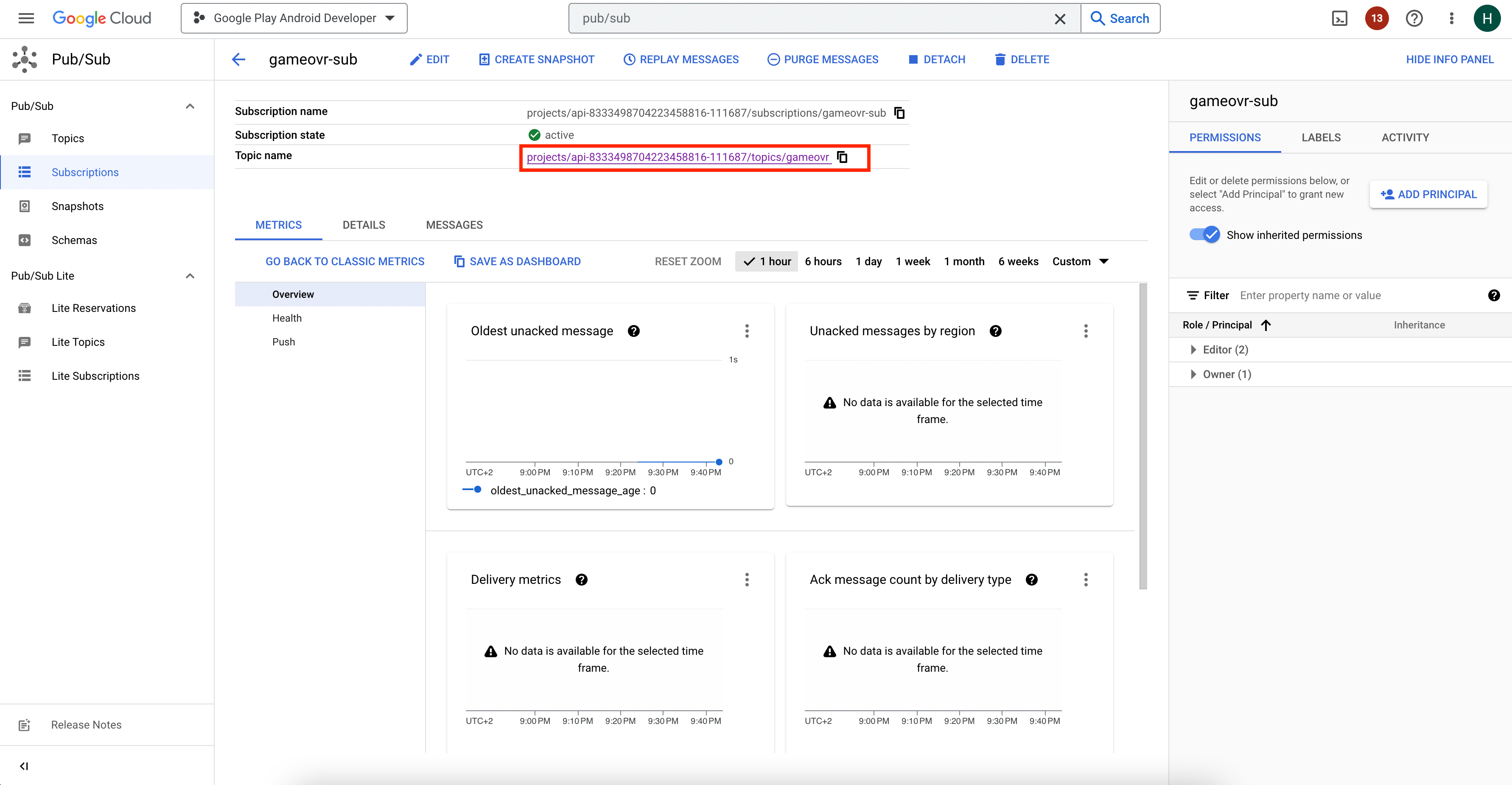This screenshot has width=1512, height=785.
Task: Select the 1 month time range
Action: point(964,262)
